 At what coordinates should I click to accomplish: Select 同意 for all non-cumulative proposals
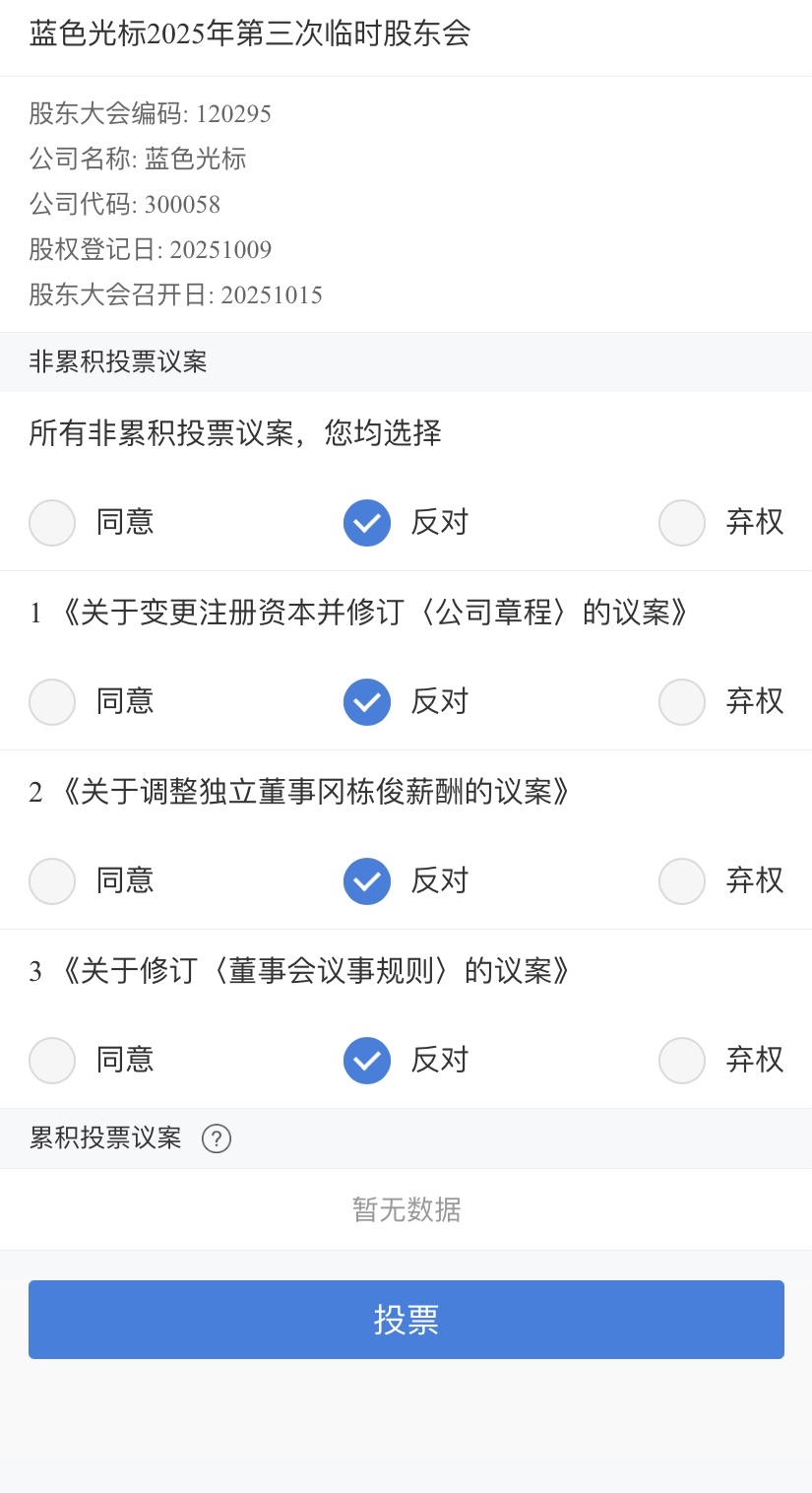[52, 522]
